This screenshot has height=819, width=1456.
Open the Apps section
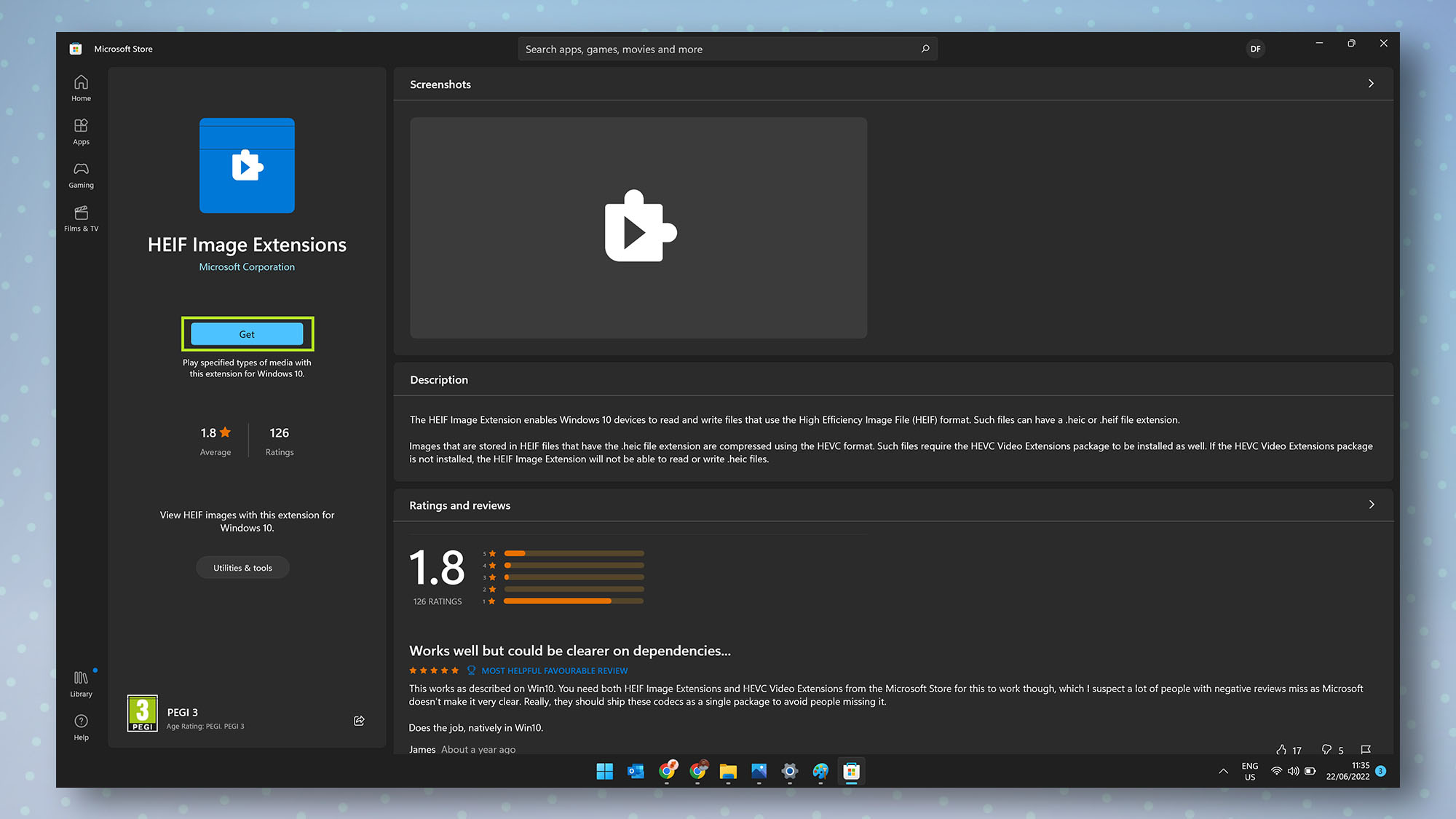(x=80, y=130)
